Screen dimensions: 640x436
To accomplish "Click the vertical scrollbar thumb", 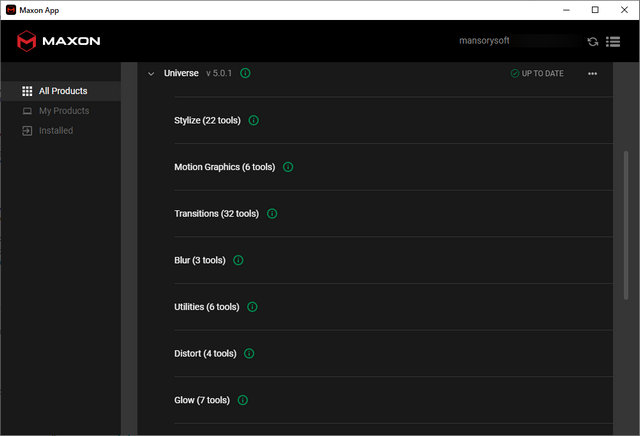I will tap(626, 225).
